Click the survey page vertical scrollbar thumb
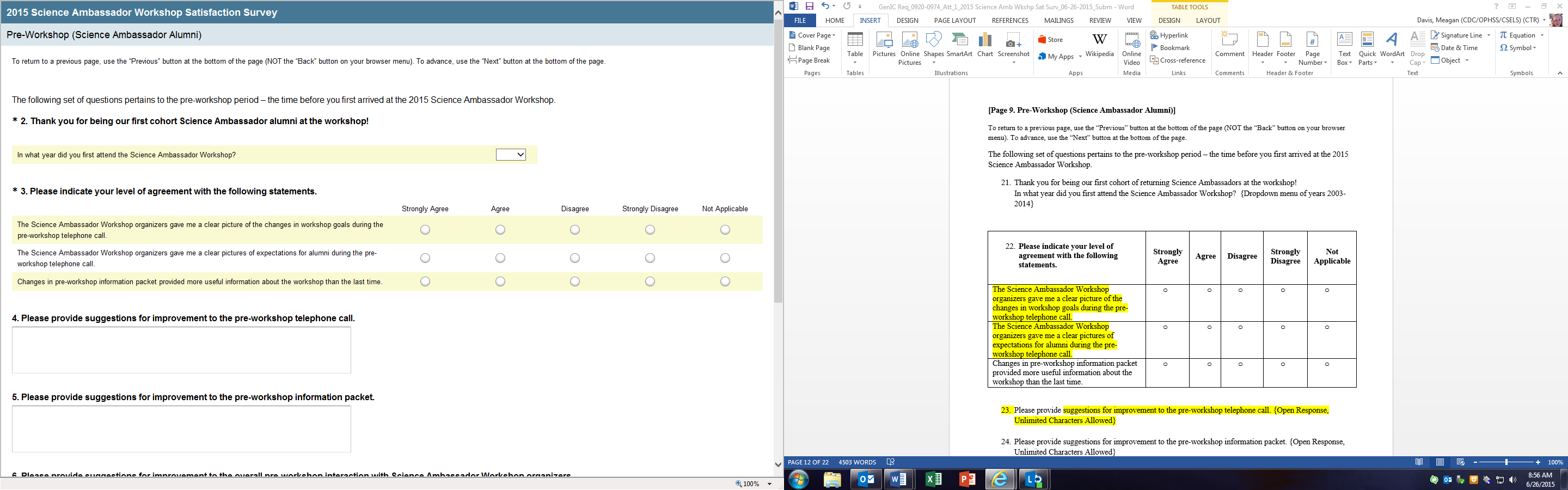Viewport: 1568px width, 490px height. pos(778,161)
